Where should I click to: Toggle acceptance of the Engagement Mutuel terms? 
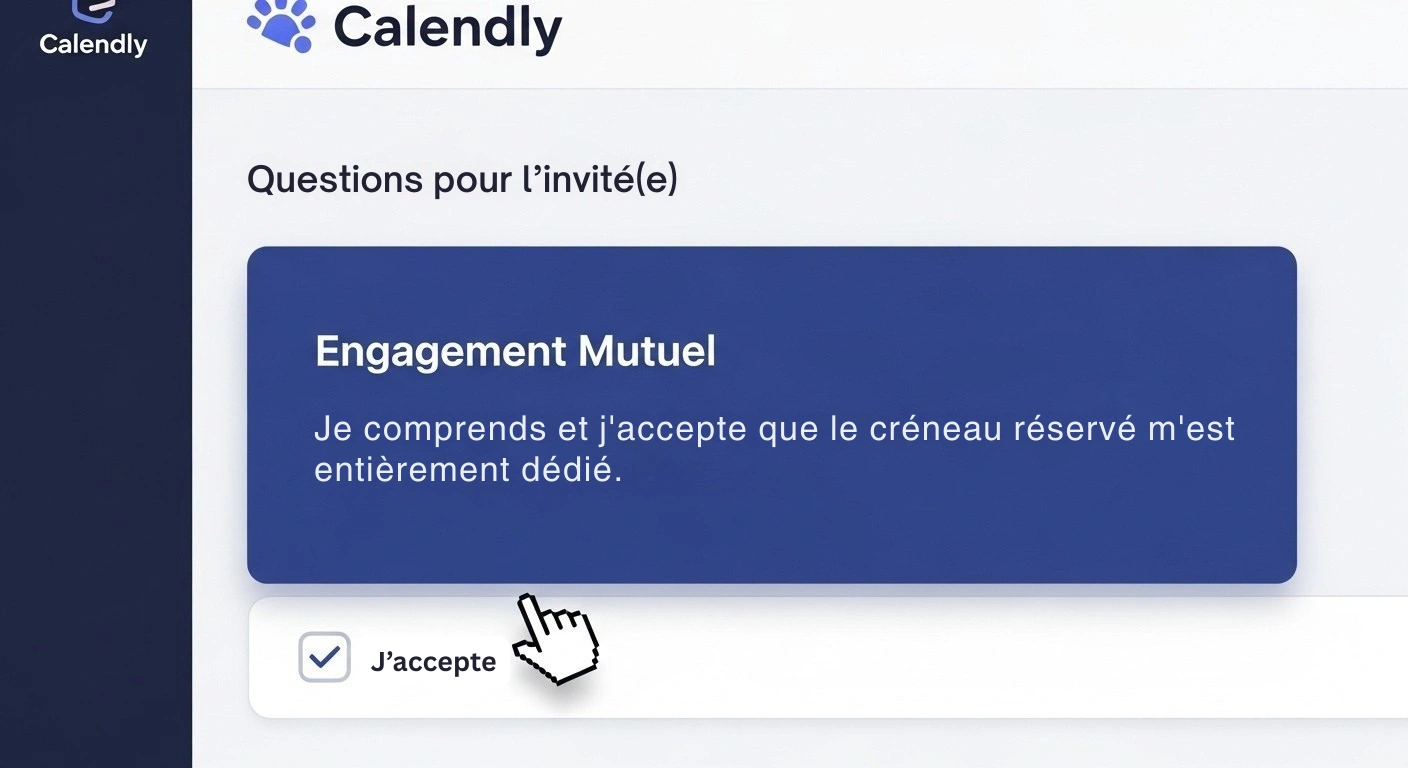[323, 657]
